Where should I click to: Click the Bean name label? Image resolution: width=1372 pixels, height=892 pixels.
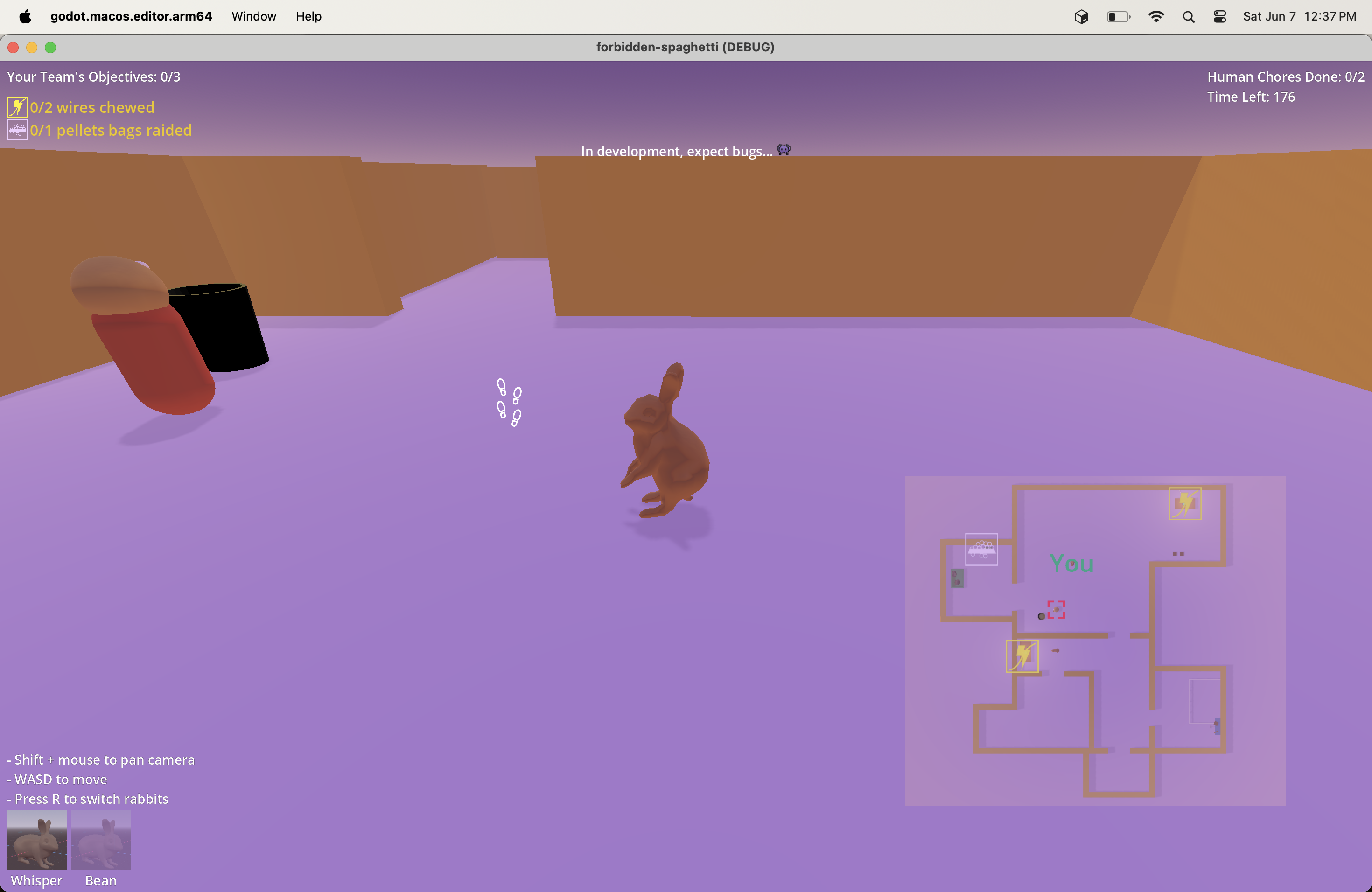click(x=101, y=880)
